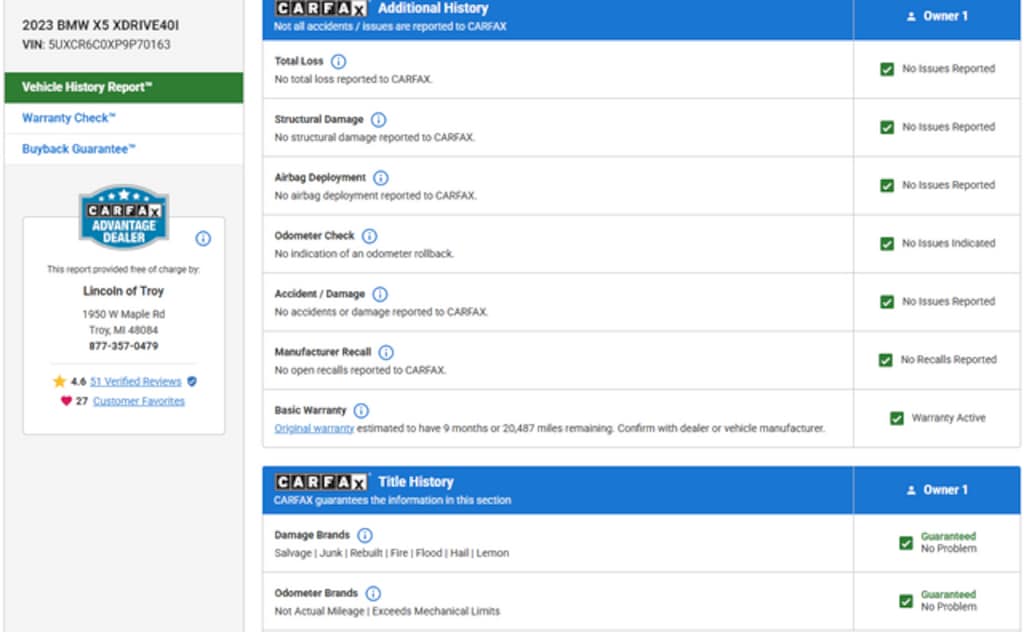This screenshot has height=632, width=1024.
Task: Click the CARFAX Advantage Dealer badge
Action: coord(124,217)
